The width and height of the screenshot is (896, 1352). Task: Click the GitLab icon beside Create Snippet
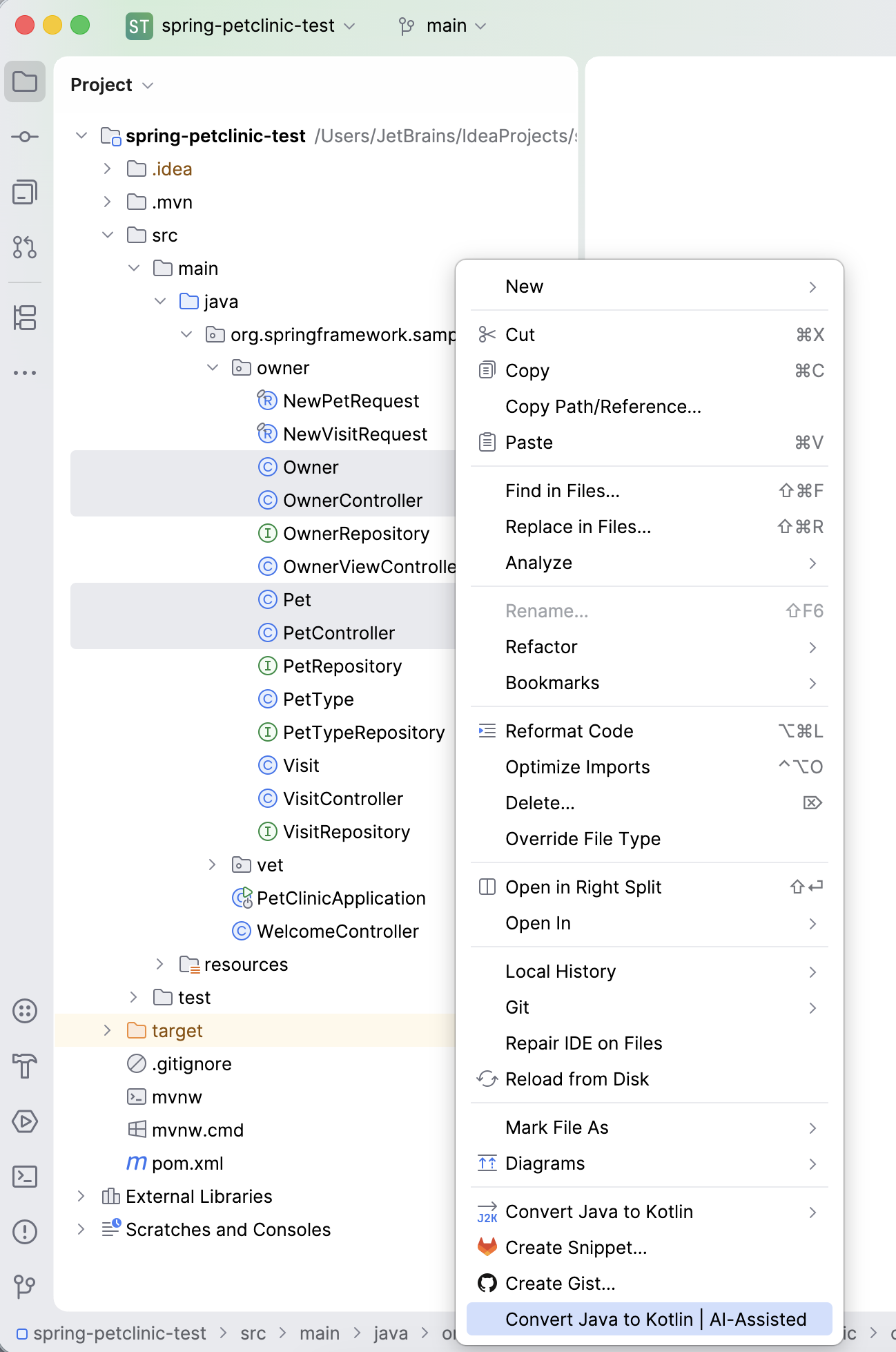click(487, 1247)
